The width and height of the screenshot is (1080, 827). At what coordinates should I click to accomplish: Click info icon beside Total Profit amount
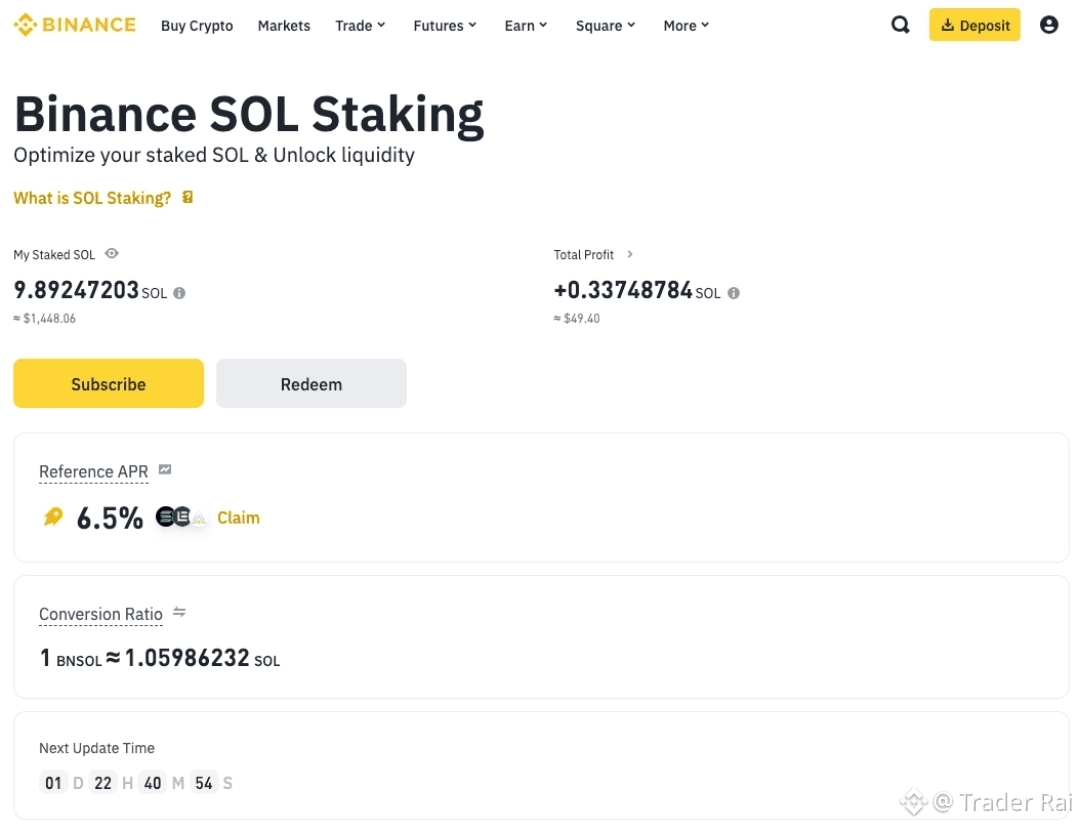coord(734,293)
